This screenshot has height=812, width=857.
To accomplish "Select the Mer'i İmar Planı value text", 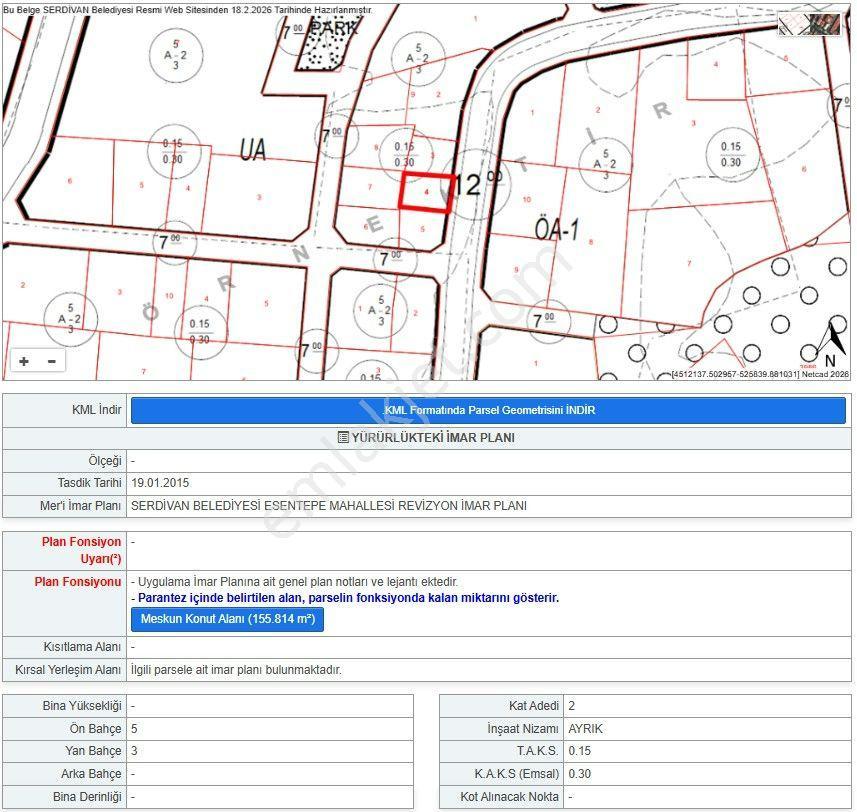I will tap(329, 505).
